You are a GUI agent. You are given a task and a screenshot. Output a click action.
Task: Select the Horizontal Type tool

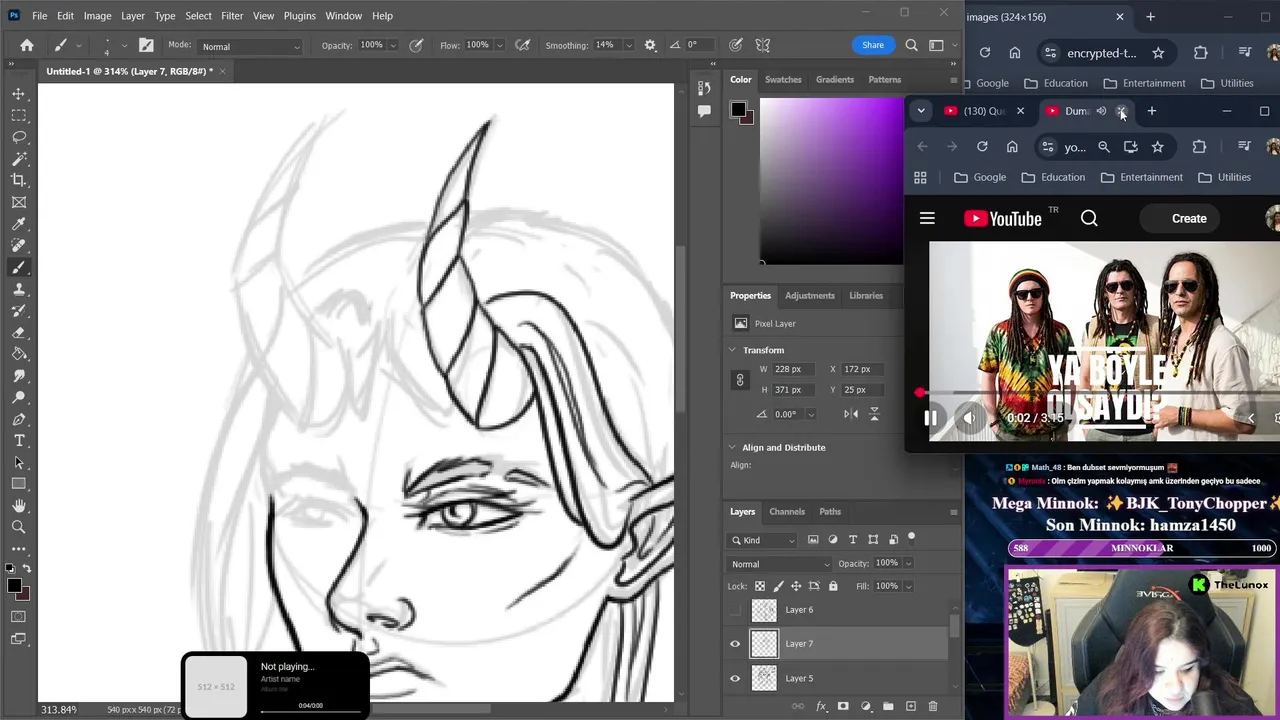(x=19, y=441)
